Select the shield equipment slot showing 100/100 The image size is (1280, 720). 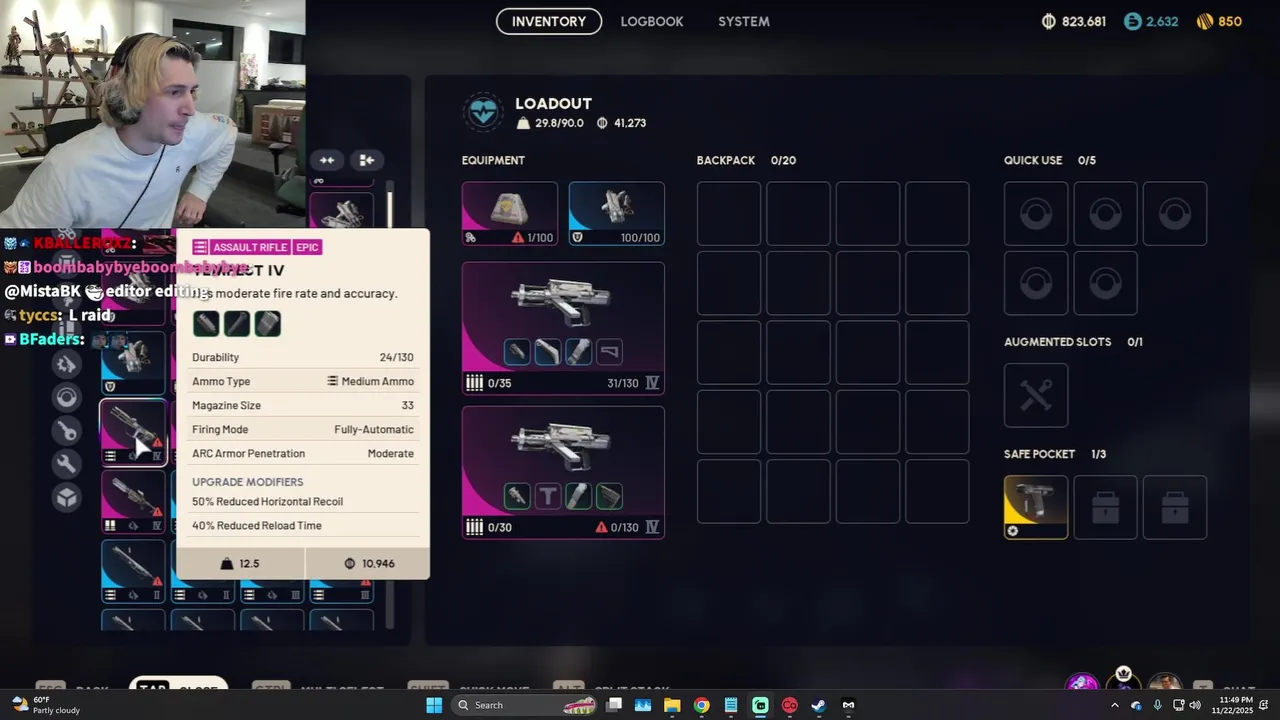pos(616,214)
